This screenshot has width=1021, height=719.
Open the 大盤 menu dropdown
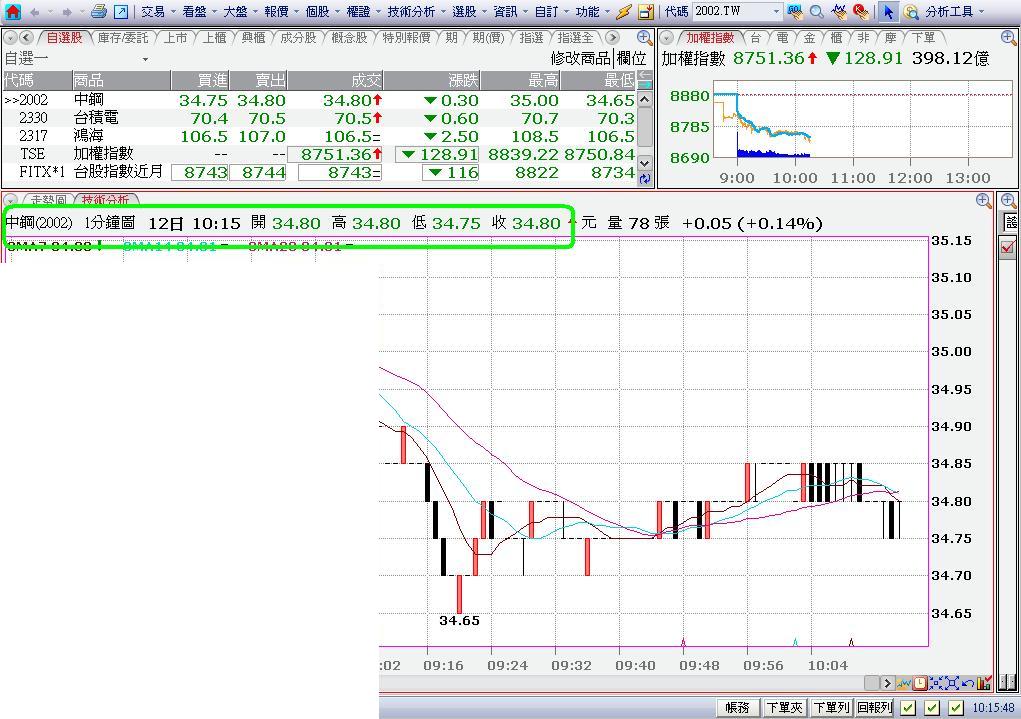tap(240, 12)
